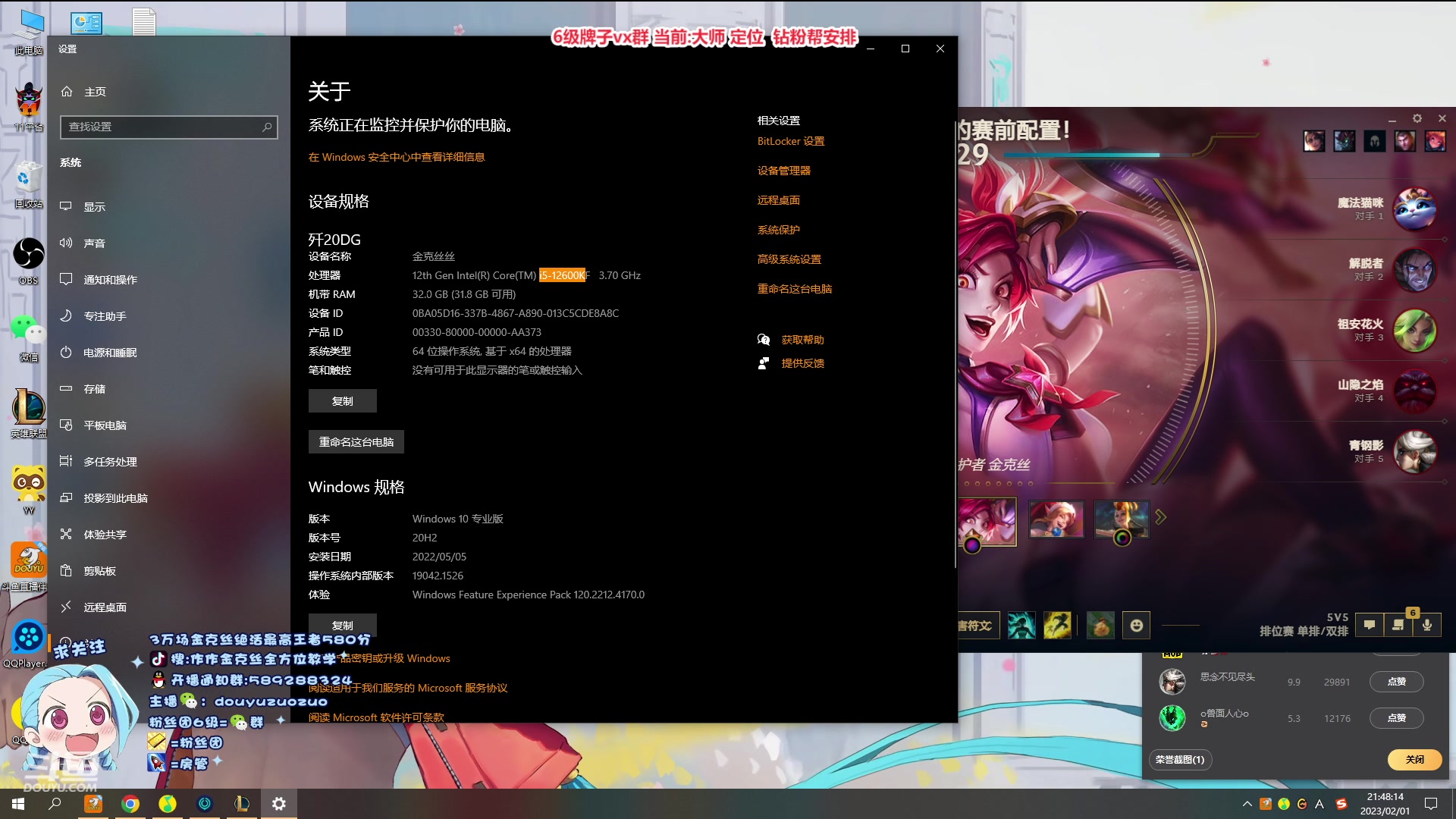Click 重命名这台电脑 link in related settings
Image resolution: width=1456 pixels, height=819 pixels.
click(795, 289)
